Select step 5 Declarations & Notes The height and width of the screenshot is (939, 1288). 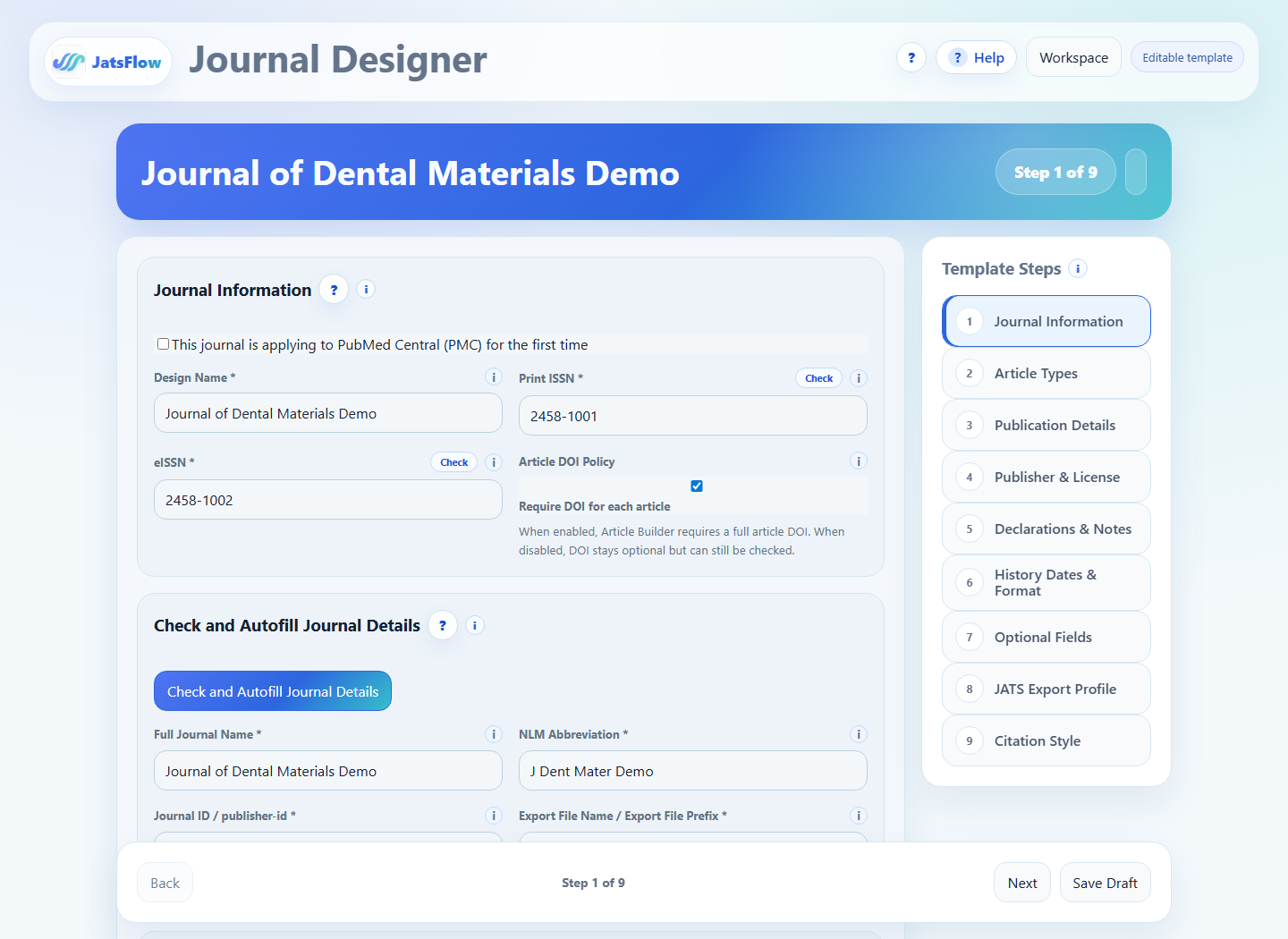(1046, 529)
